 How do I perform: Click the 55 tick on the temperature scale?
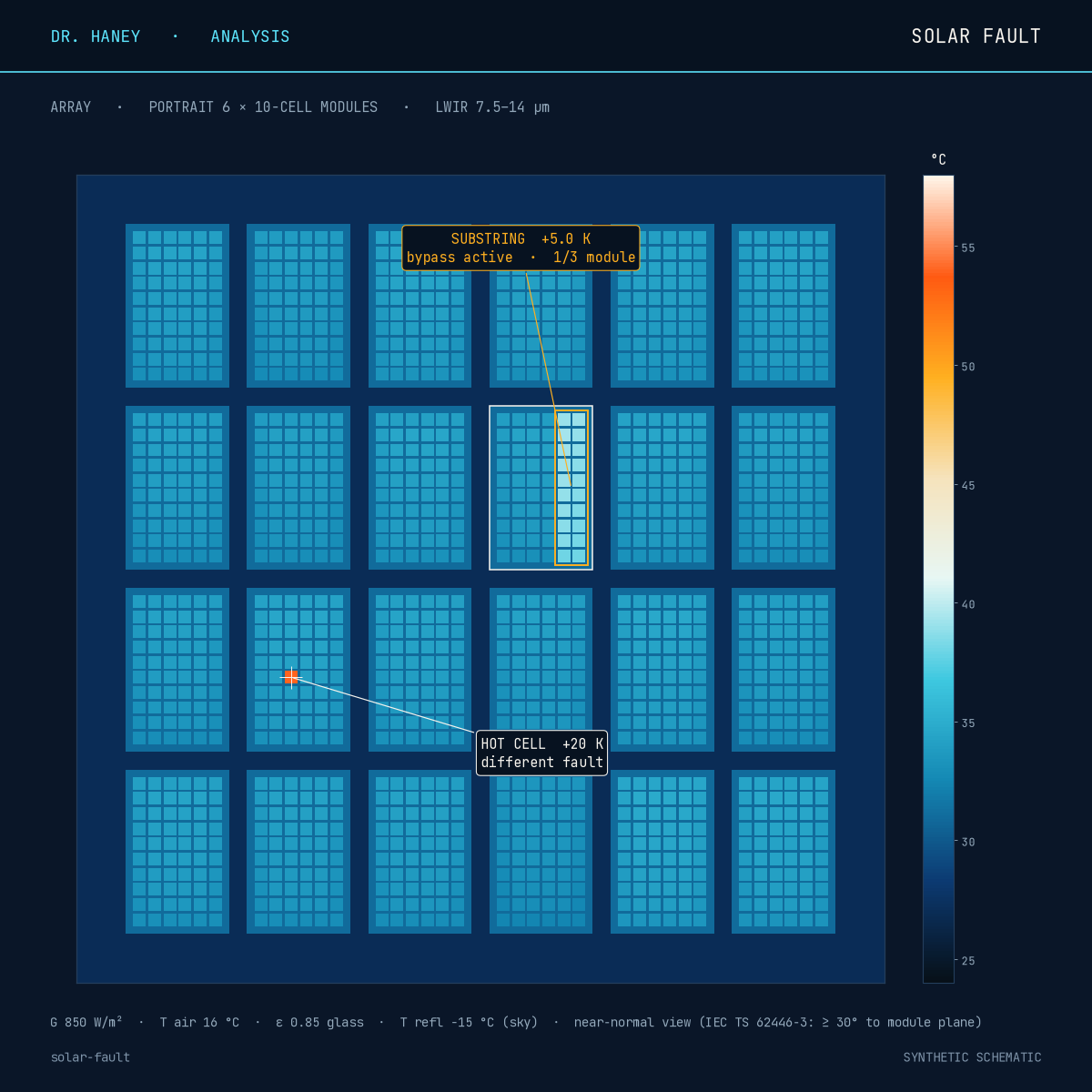968,248
